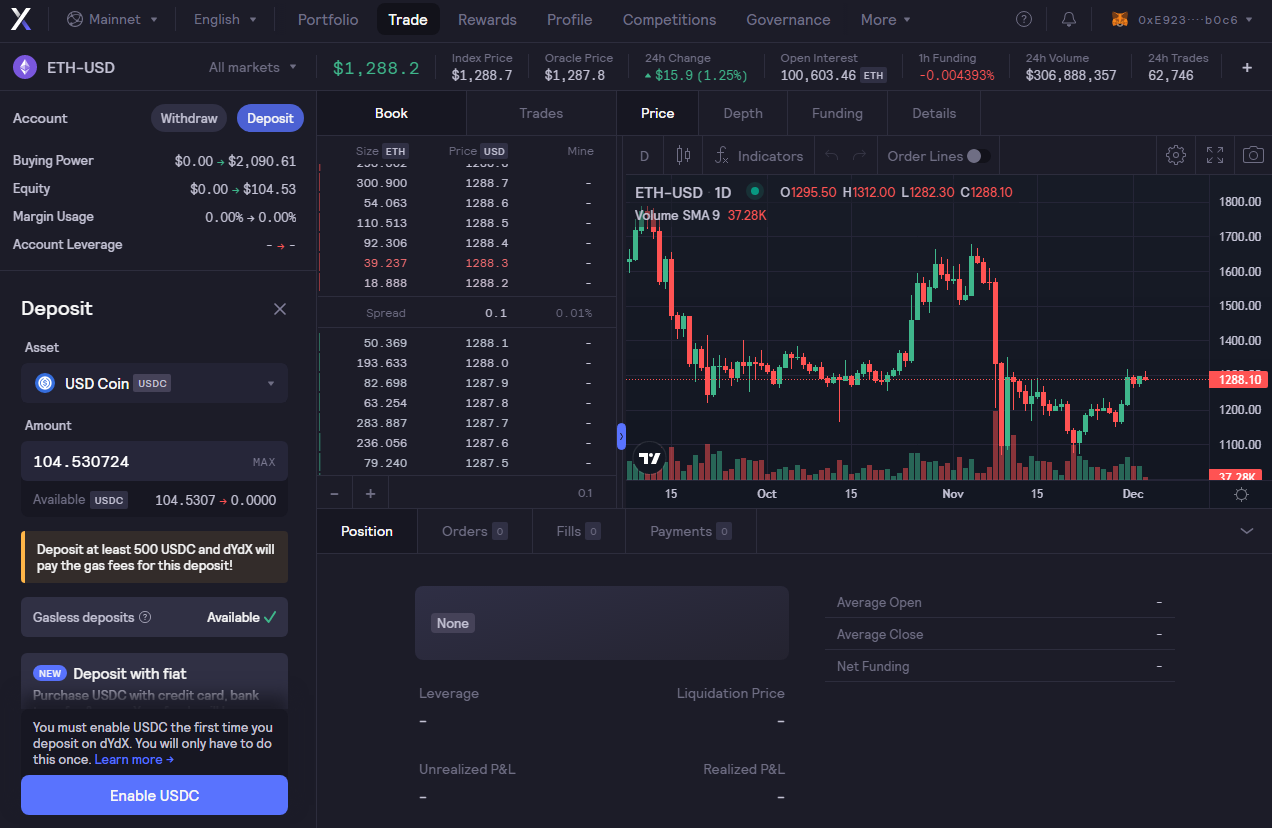This screenshot has height=828, width=1272.
Task: Click the MetaMask fox wallet icon
Action: pos(1121,19)
